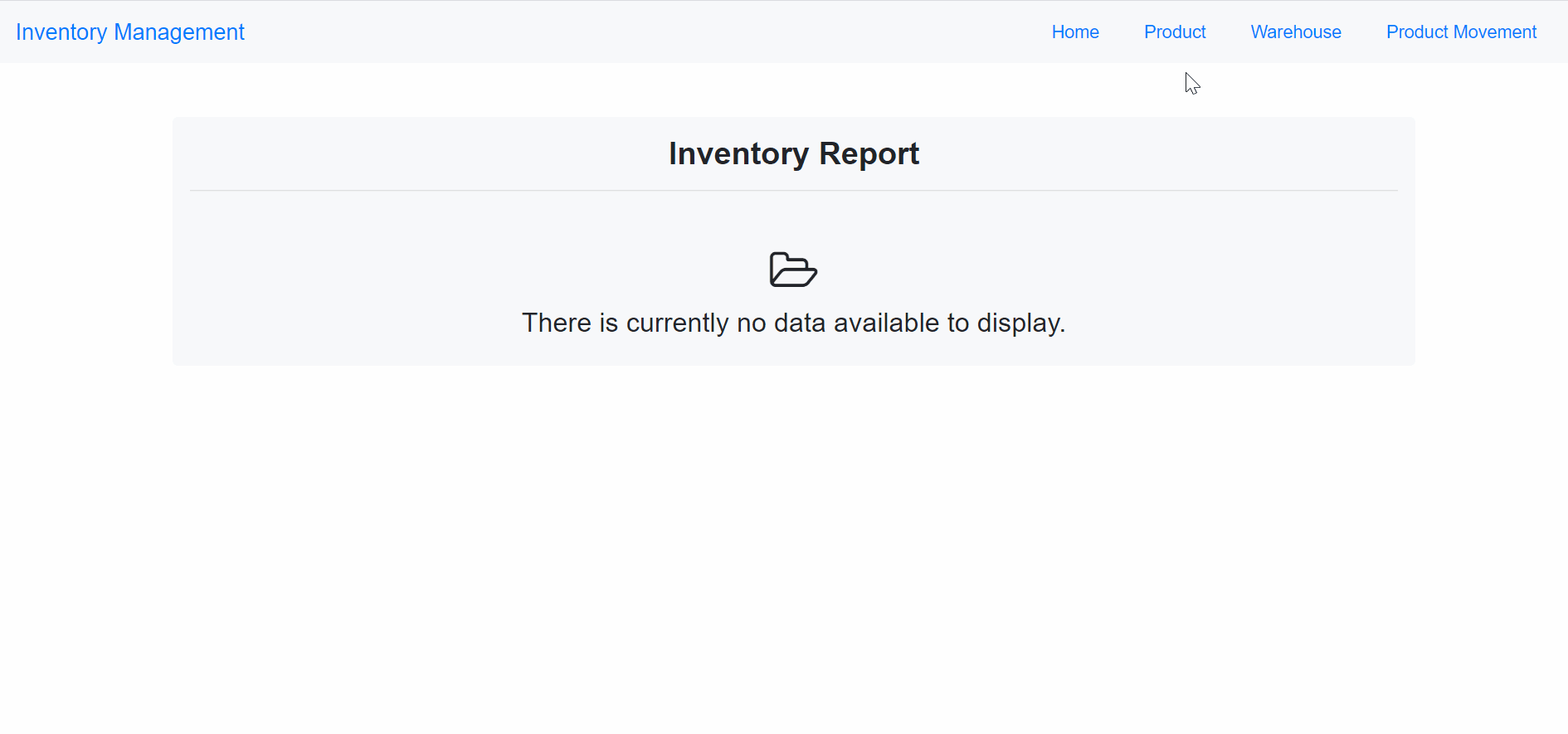1568x734 pixels.
Task: Click empty navbar space left of Home
Action: click(647, 32)
